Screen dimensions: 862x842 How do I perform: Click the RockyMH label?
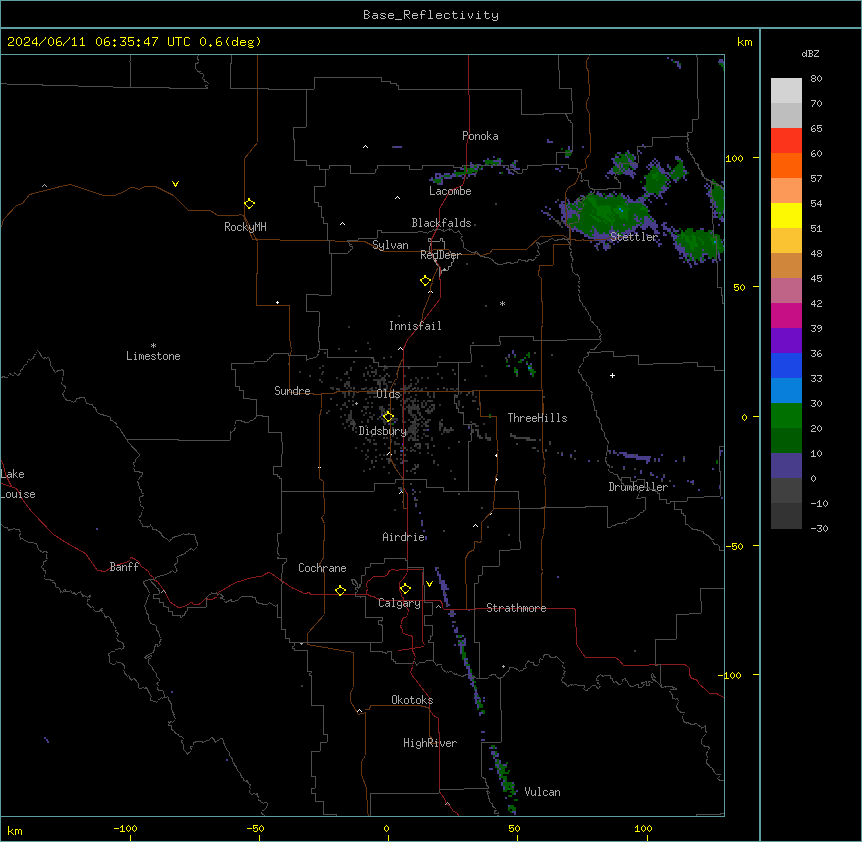(x=245, y=227)
